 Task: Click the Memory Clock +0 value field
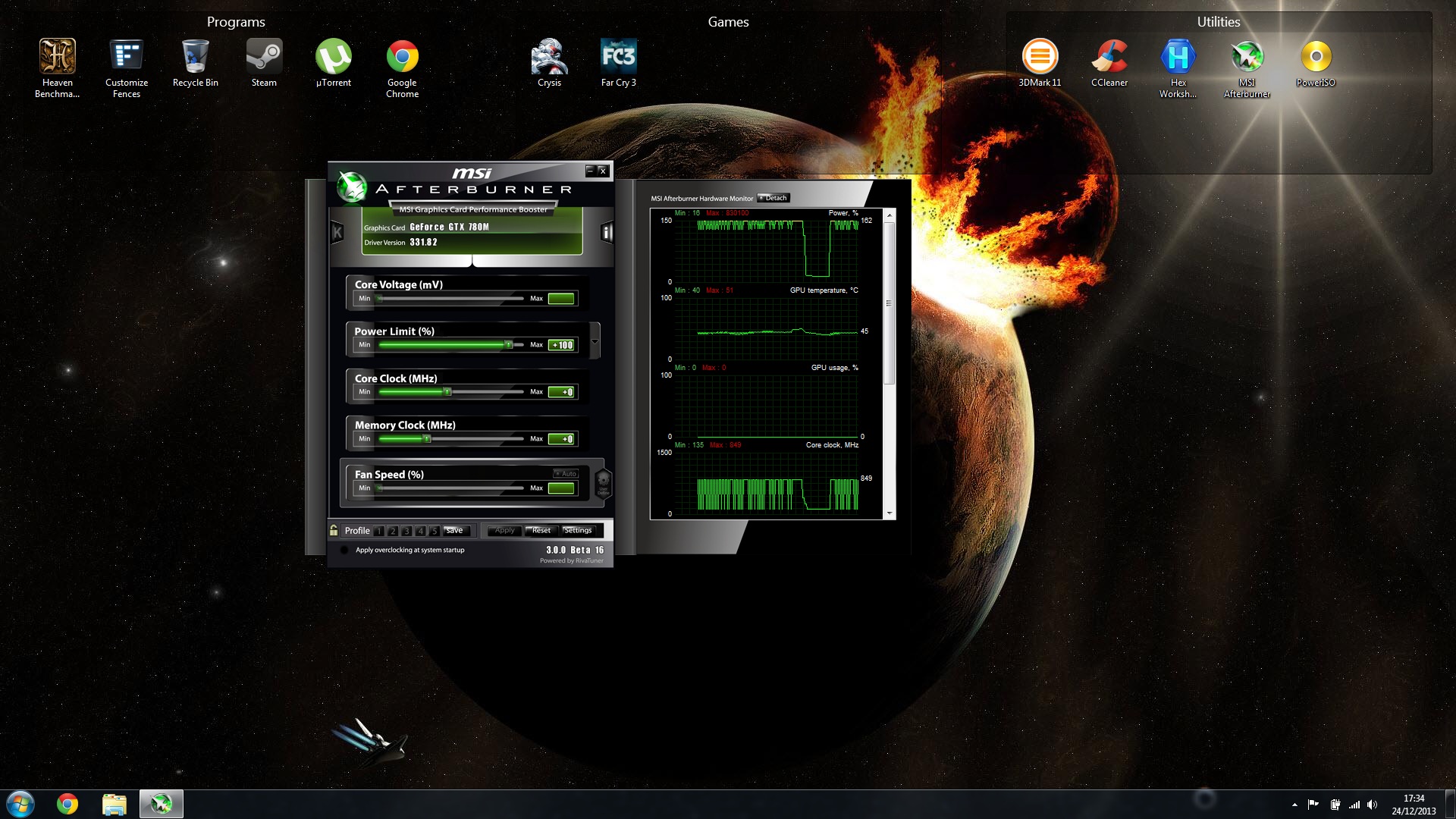pos(561,439)
